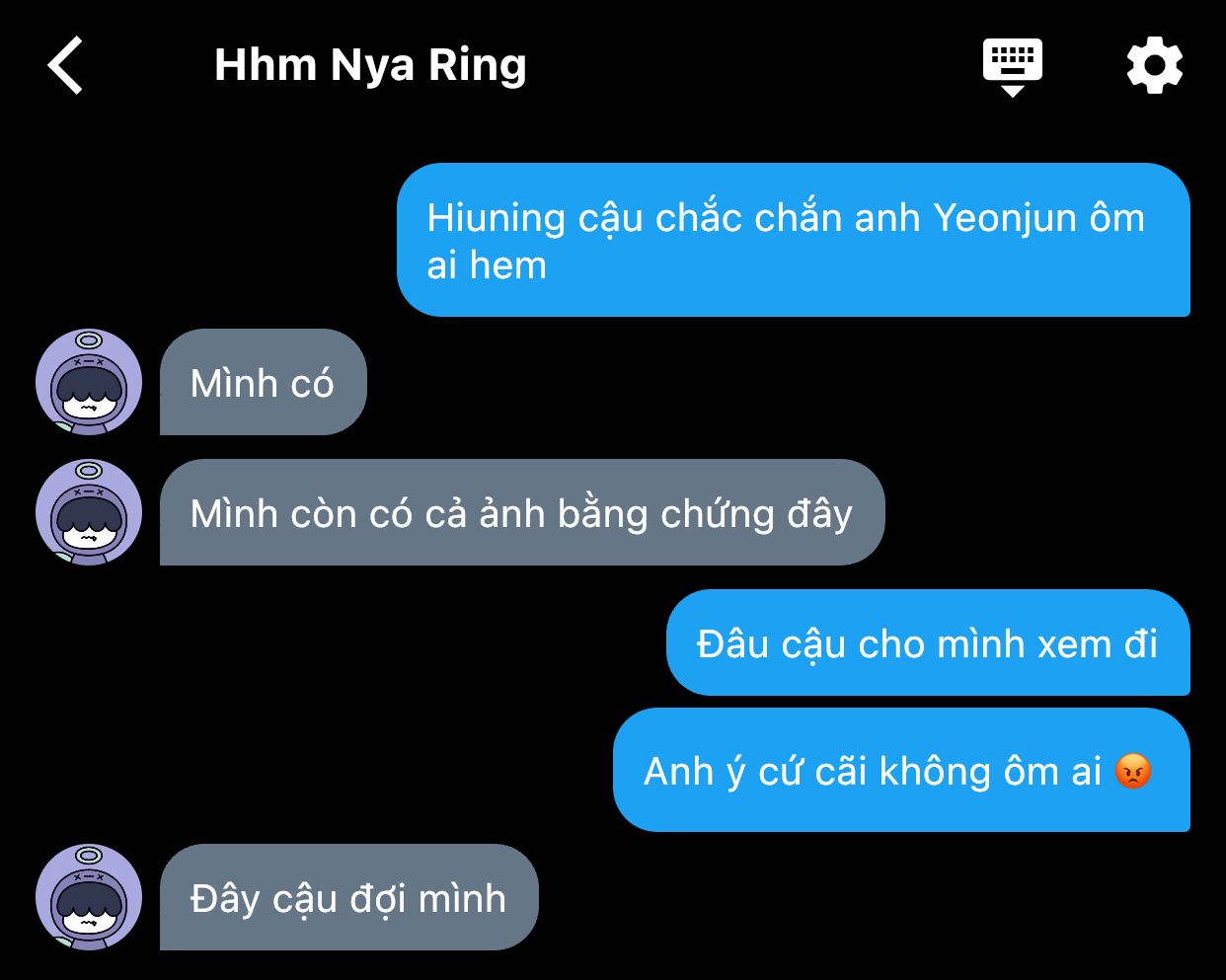This screenshot has width=1226, height=980.
Task: Select the "Mình có" gray message bubble
Action: (x=264, y=382)
